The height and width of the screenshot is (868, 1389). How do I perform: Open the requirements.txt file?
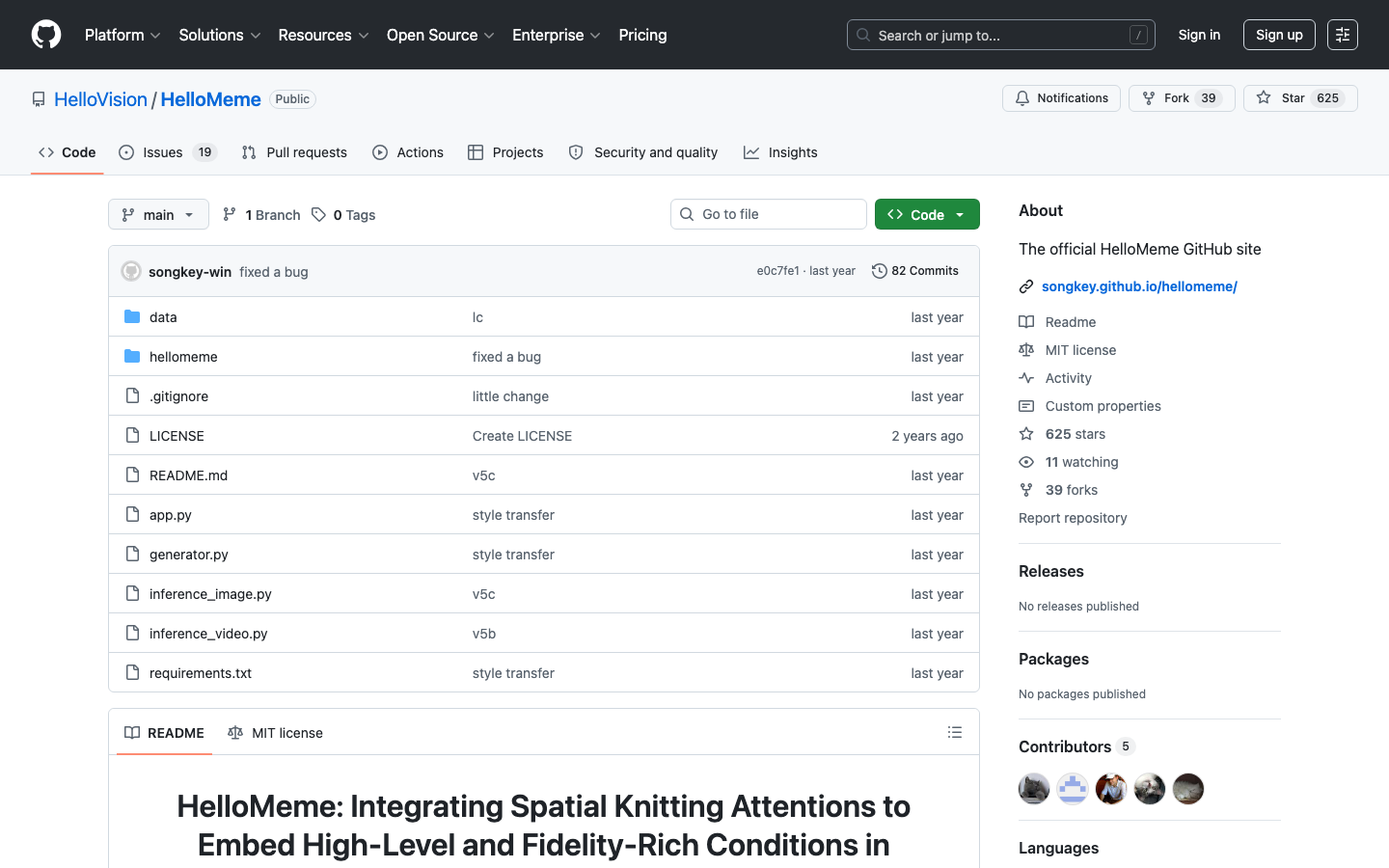click(x=201, y=672)
